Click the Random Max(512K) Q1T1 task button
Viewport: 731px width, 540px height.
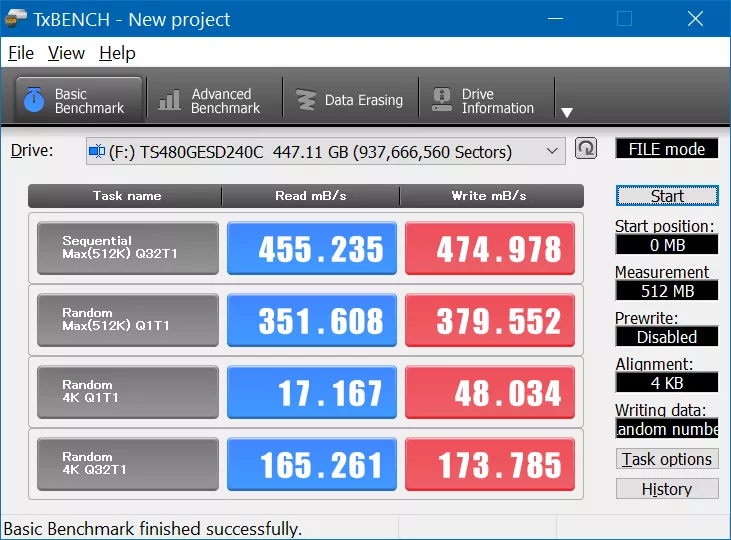[128, 319]
